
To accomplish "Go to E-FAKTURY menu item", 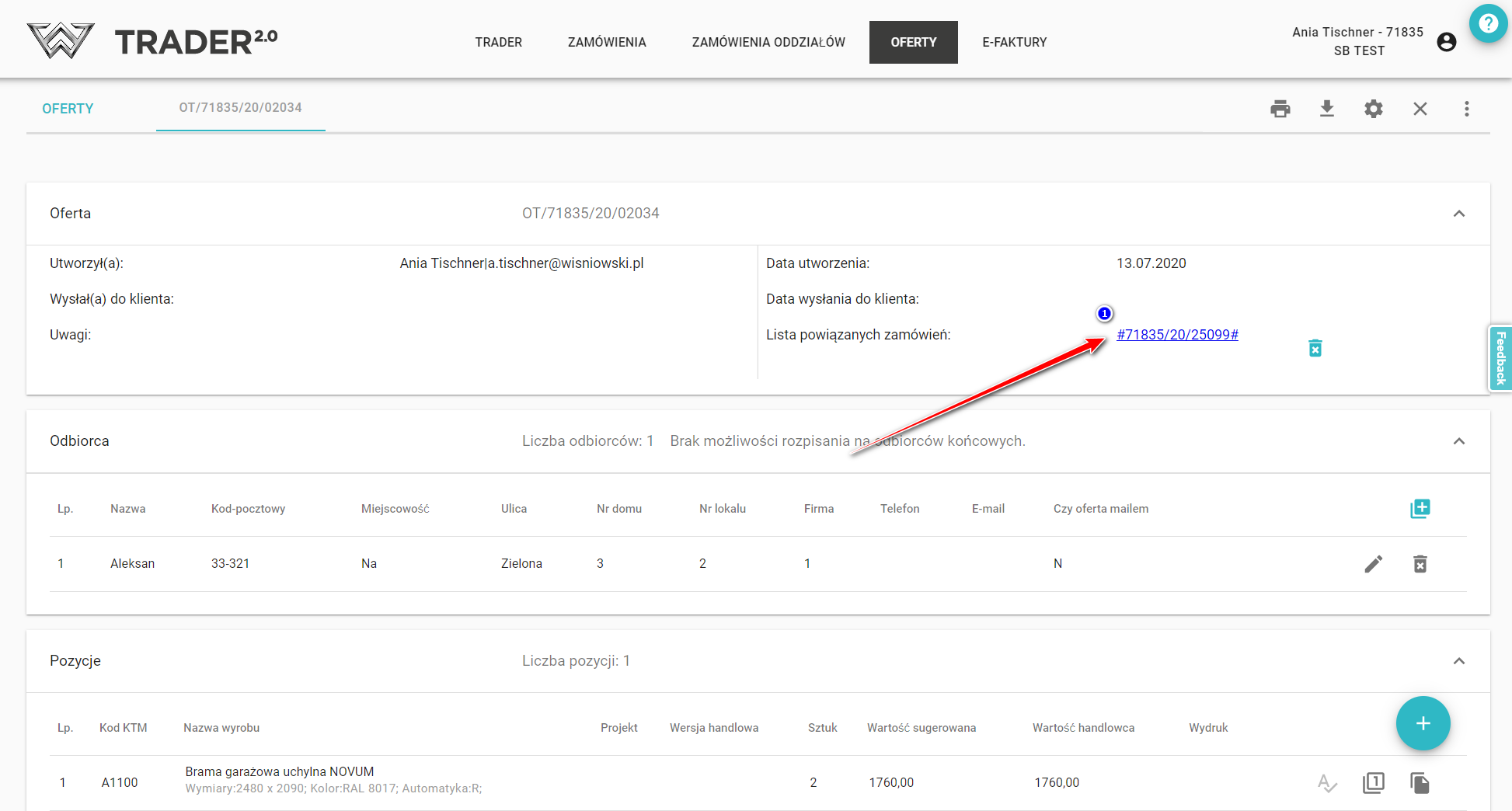I will coord(1014,42).
